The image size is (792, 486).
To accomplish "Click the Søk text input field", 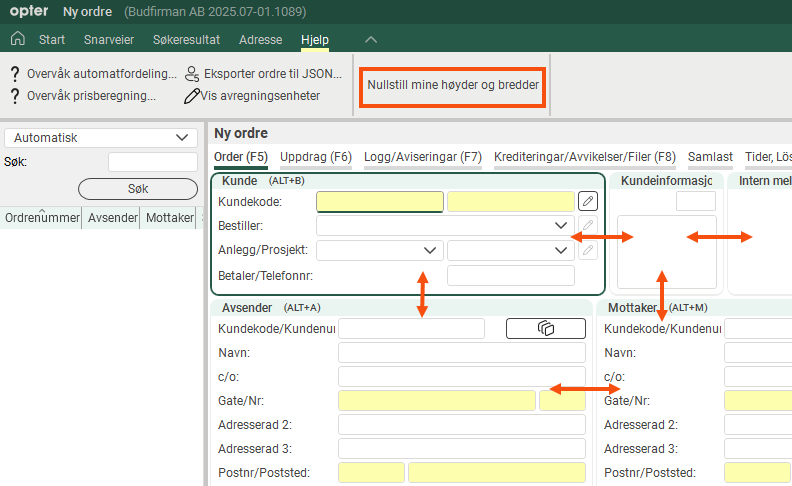I will point(152,162).
